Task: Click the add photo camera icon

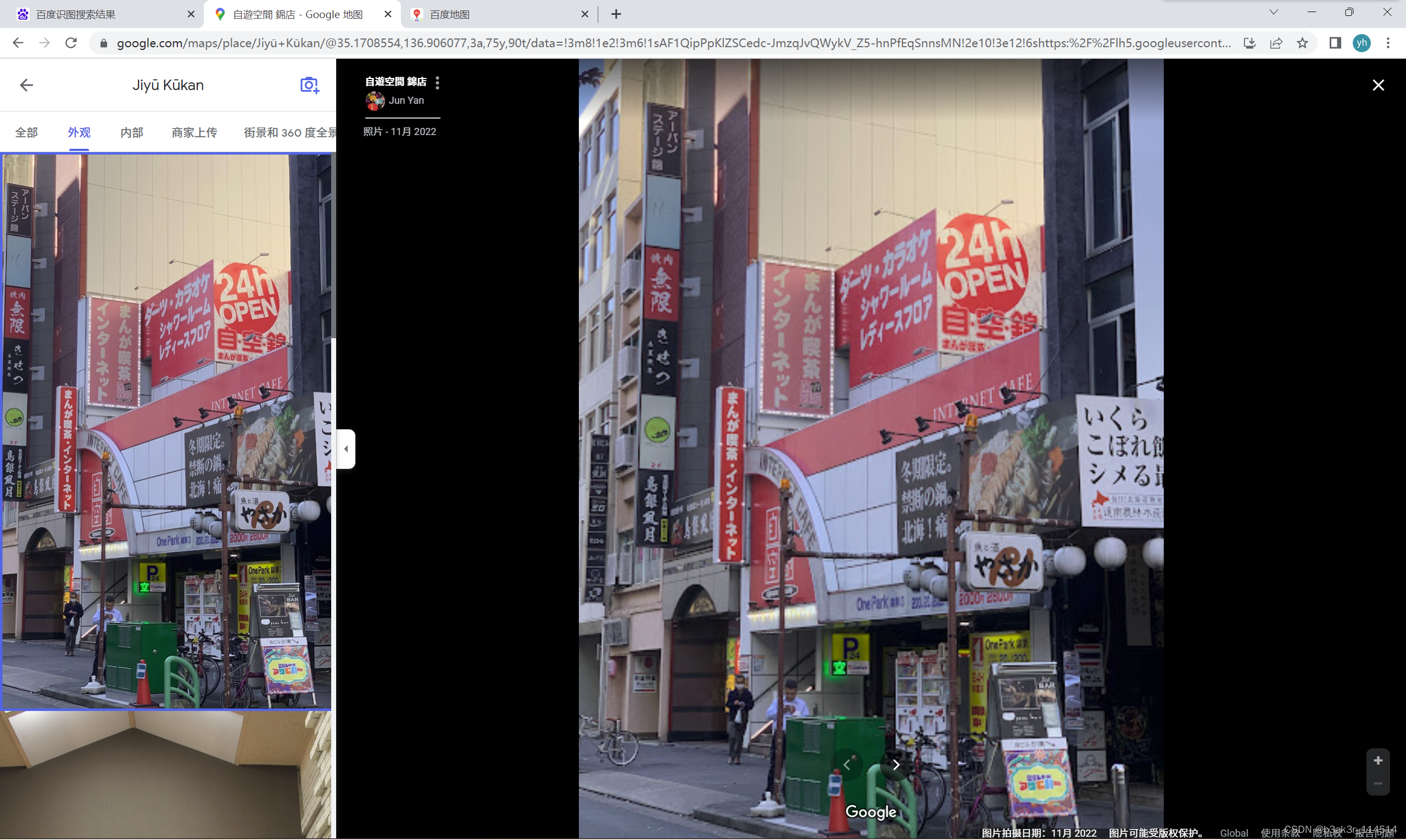Action: tap(309, 85)
